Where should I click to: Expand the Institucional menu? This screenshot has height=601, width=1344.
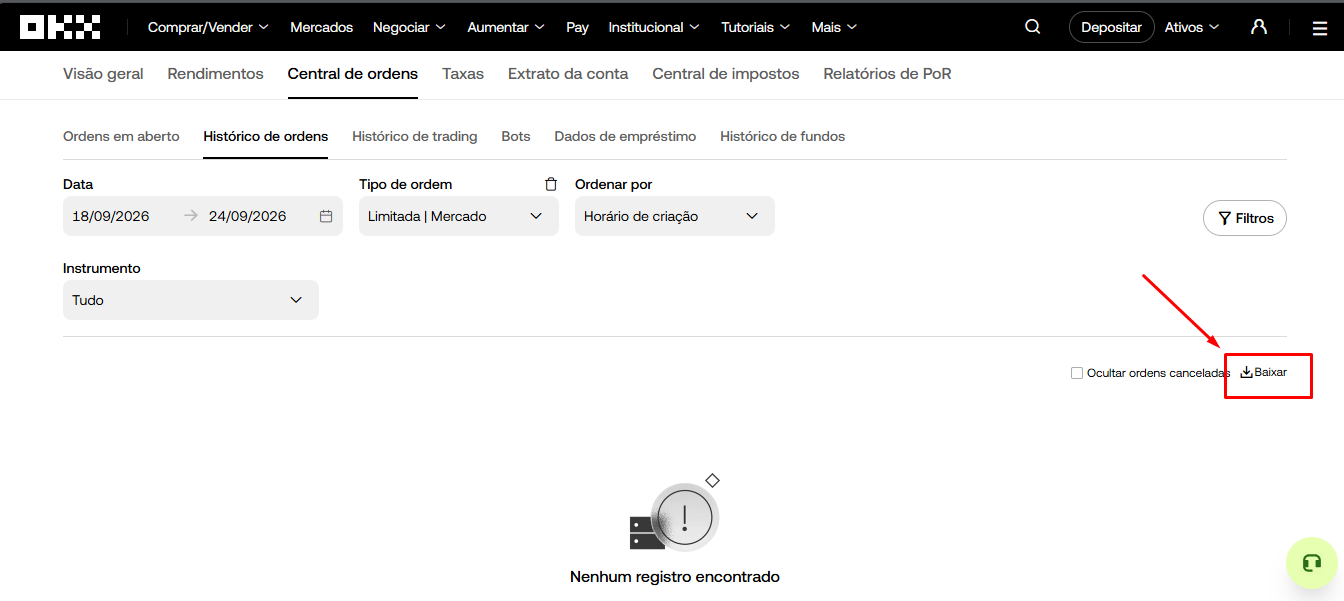point(654,27)
